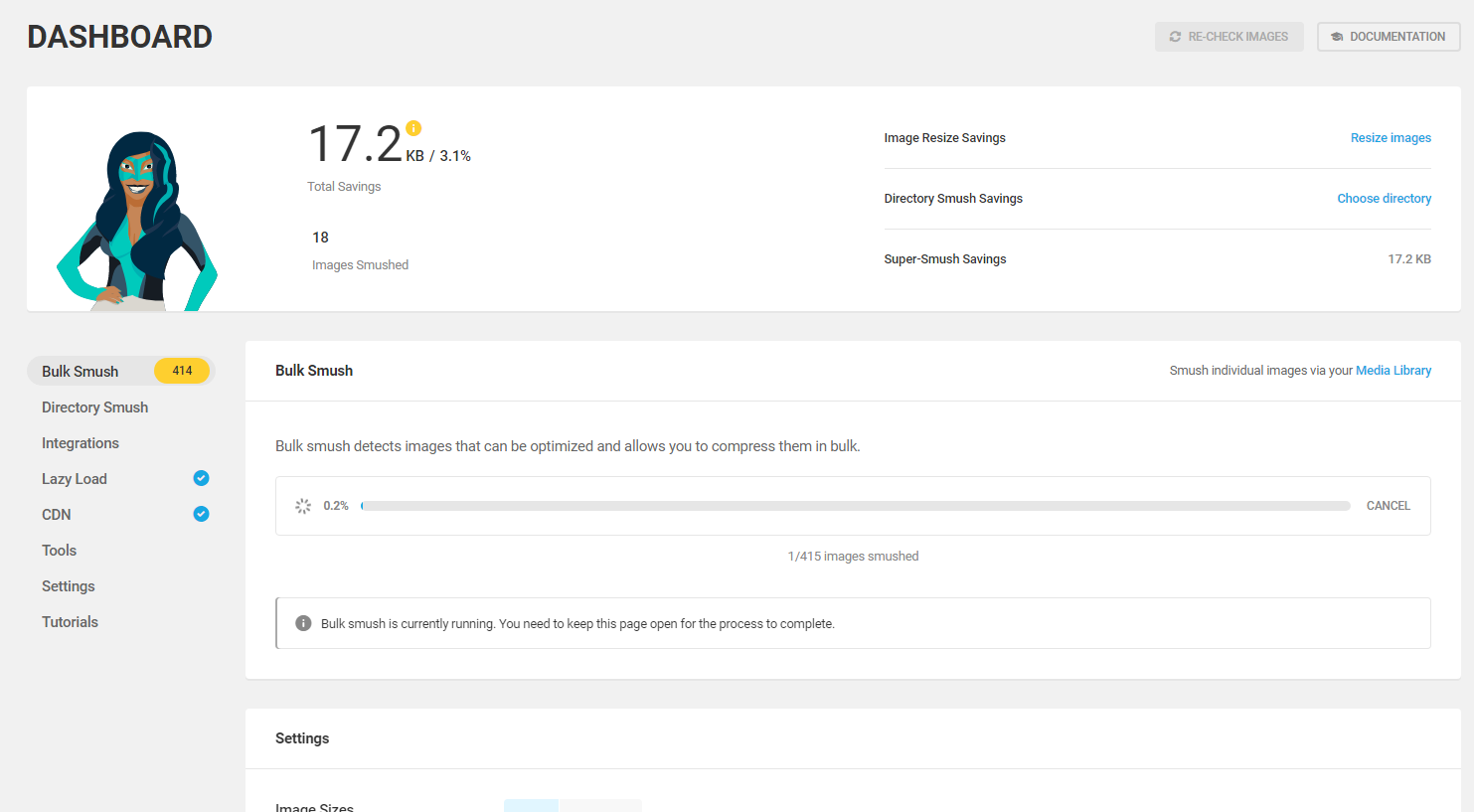
Task: Go to the Tools section
Action: (x=59, y=551)
